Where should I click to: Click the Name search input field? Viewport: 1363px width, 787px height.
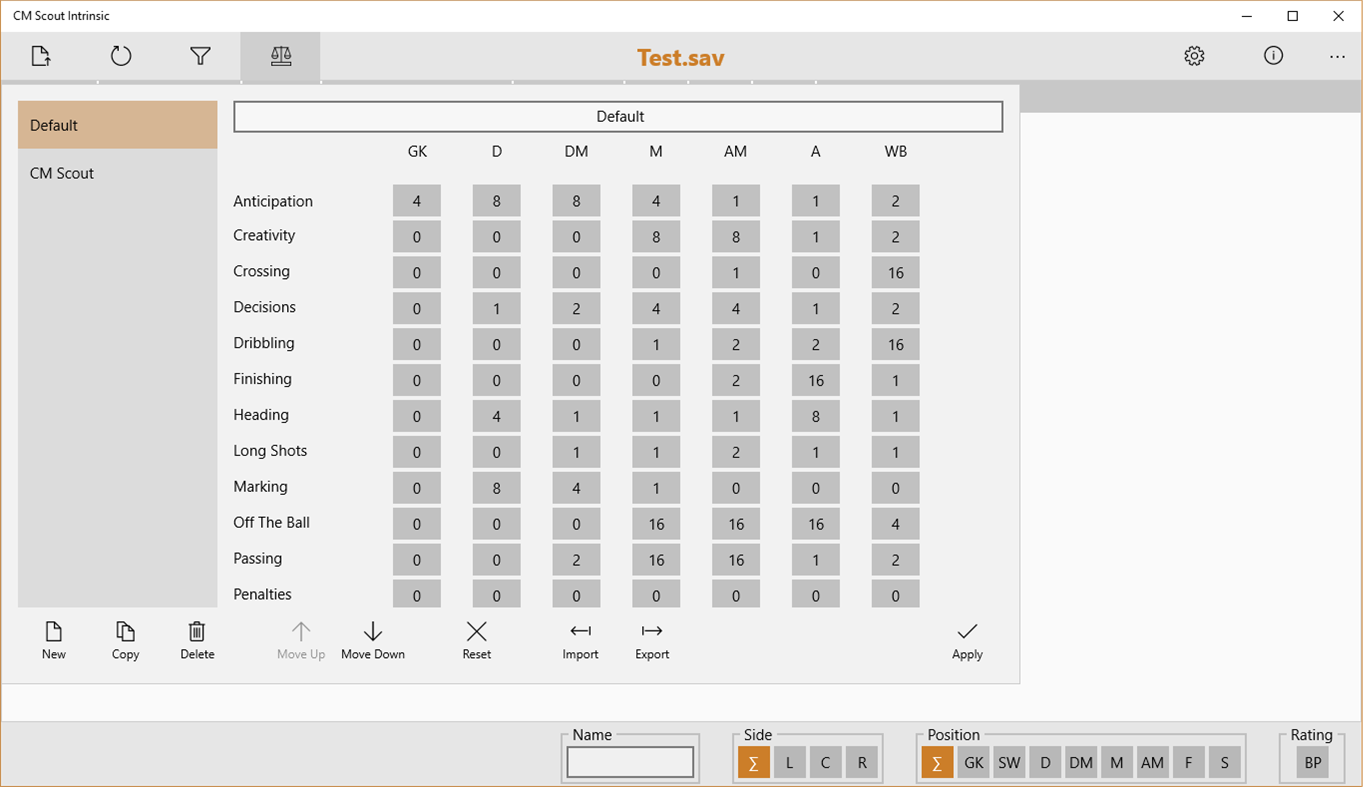630,762
